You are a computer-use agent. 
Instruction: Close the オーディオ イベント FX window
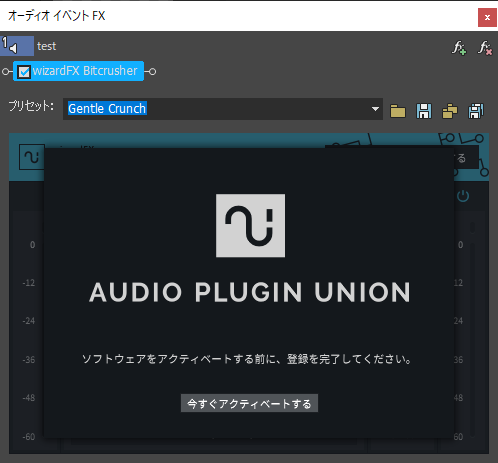[487, 17]
